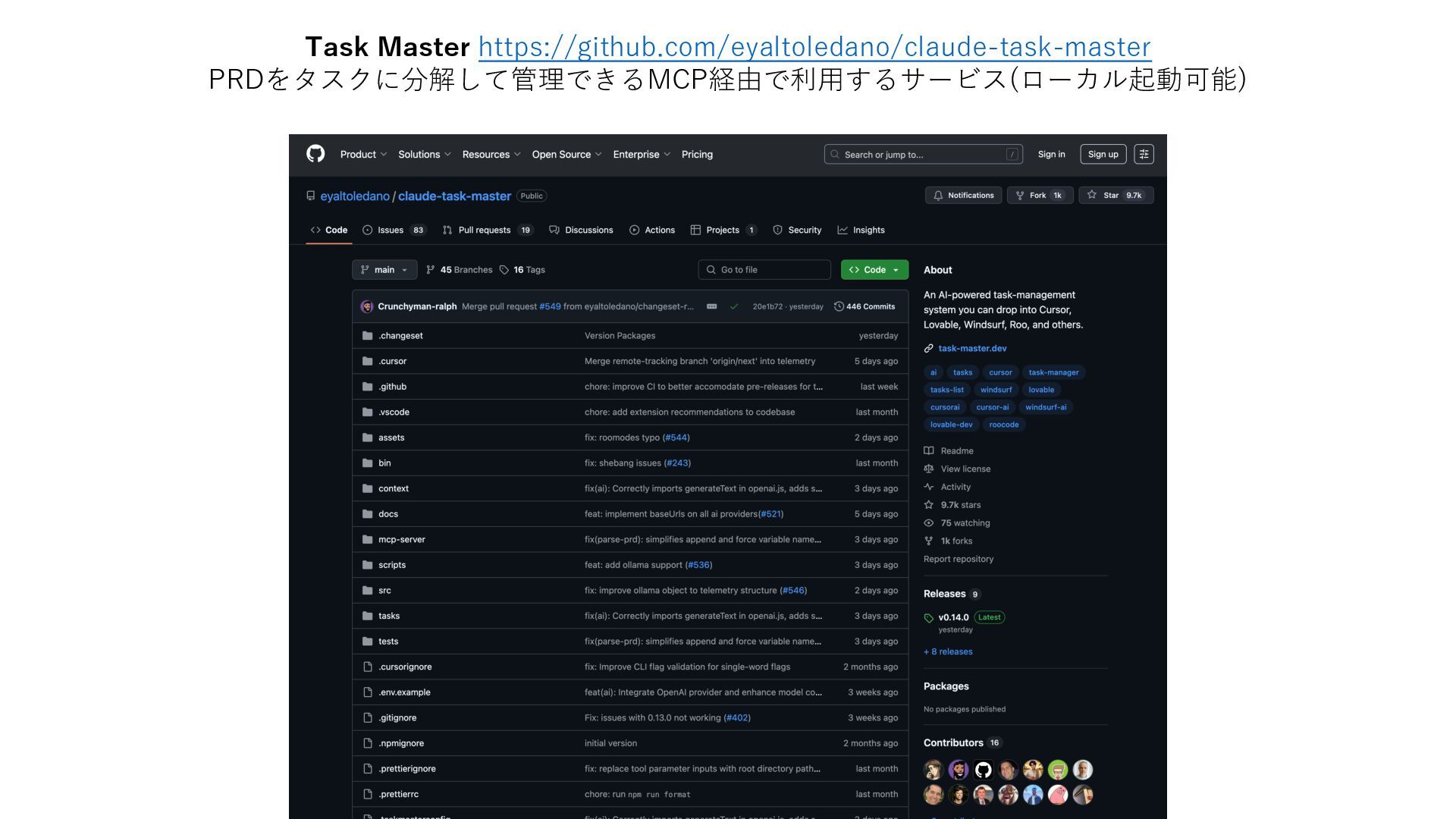The width and height of the screenshot is (1456, 819).
Task: Open the main branch selector dropdown
Action: 384,270
